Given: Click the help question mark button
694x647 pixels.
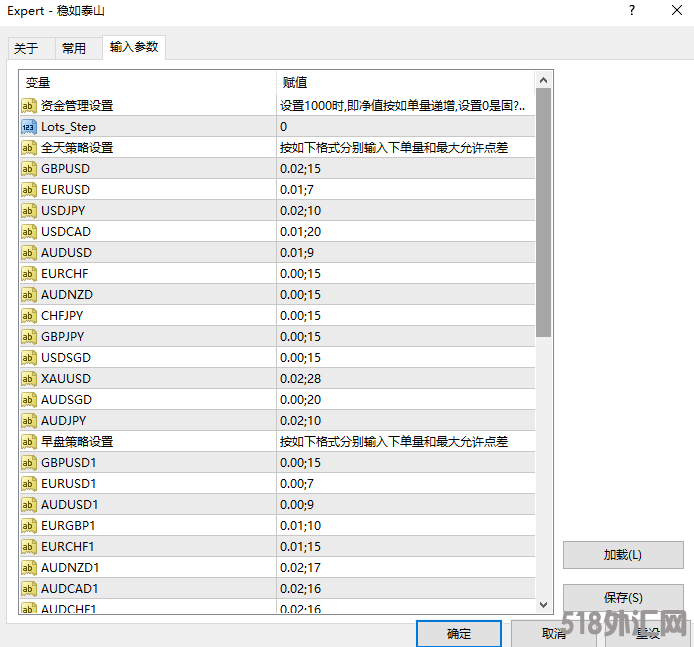Looking at the screenshot, I should (632, 11).
